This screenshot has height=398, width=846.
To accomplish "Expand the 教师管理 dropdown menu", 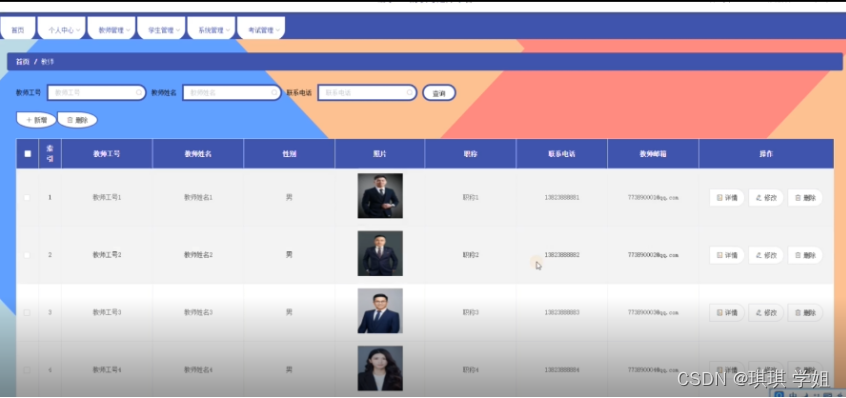I will coord(113,30).
